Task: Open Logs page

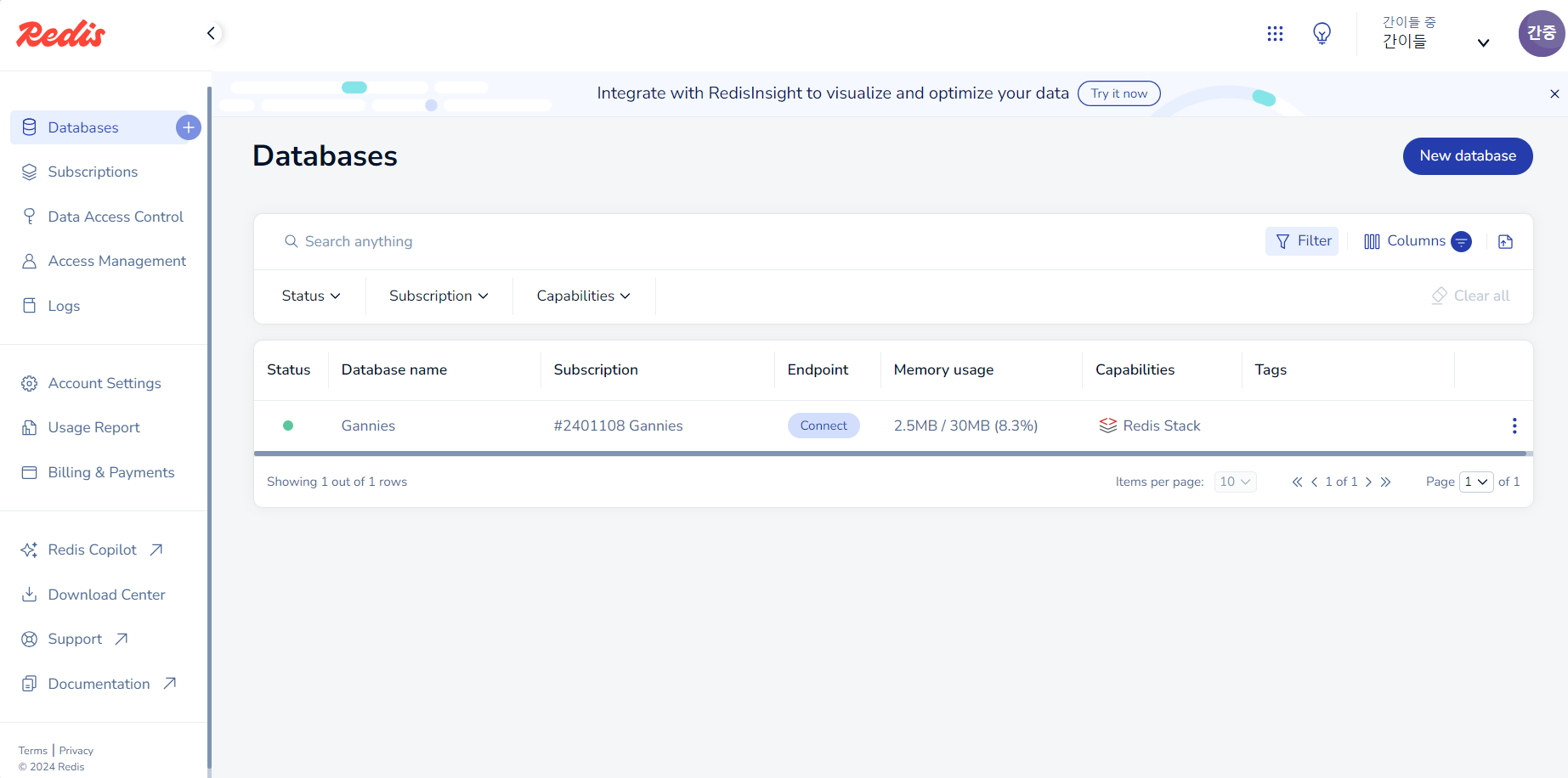Action: pyautogui.click(x=64, y=306)
